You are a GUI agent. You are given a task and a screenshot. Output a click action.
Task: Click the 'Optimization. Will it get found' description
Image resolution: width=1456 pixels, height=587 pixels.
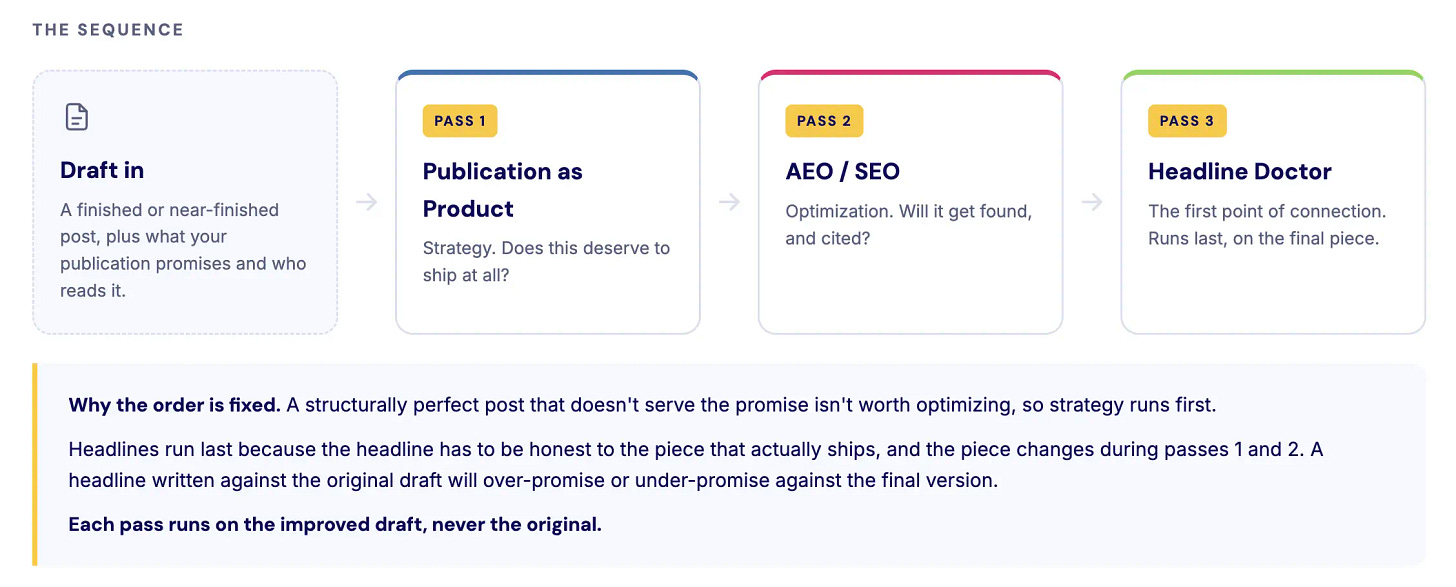coord(909,225)
